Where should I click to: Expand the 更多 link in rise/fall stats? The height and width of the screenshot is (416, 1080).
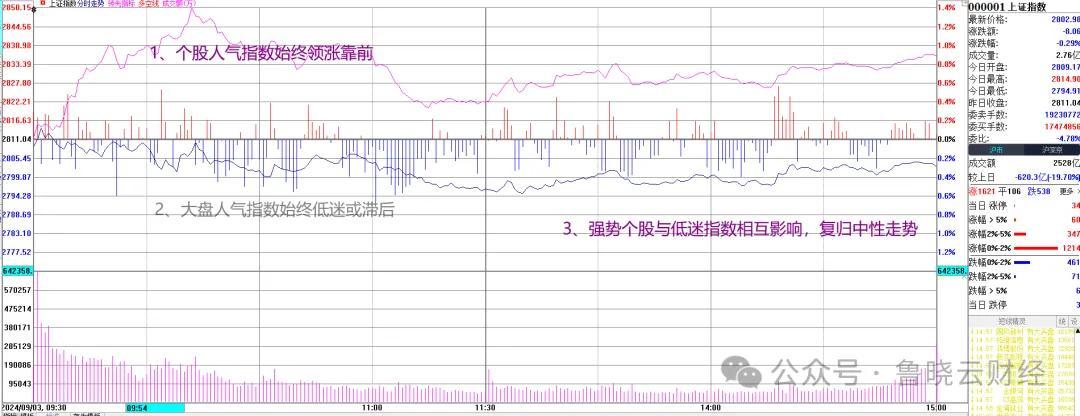pos(1066,191)
